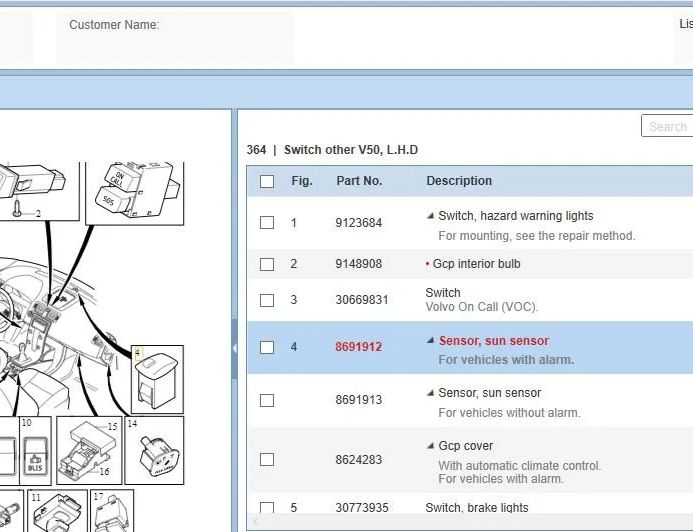Expand the Gcp cover entry
693x532 pixels.
point(431,446)
